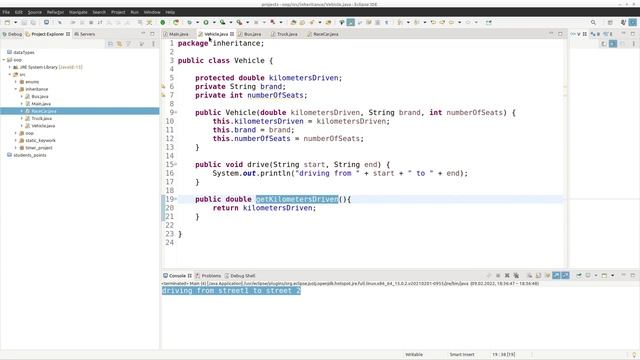The width and height of the screenshot is (640, 360).
Task: Click the highlighted teal toolbar icon left of RaceCar tab area
Action: click(x=351, y=22)
